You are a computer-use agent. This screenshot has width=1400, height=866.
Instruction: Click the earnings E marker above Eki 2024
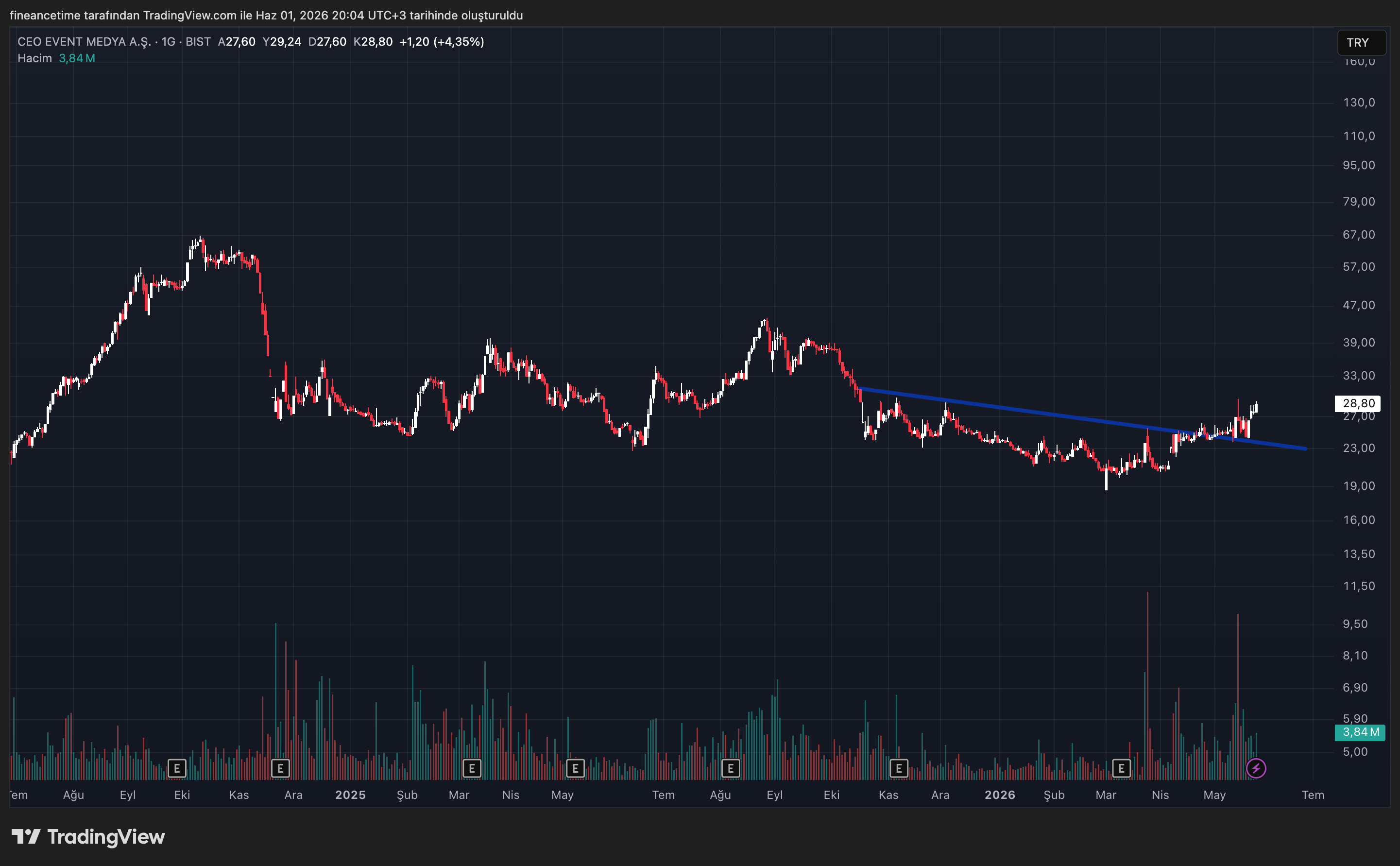point(177,768)
